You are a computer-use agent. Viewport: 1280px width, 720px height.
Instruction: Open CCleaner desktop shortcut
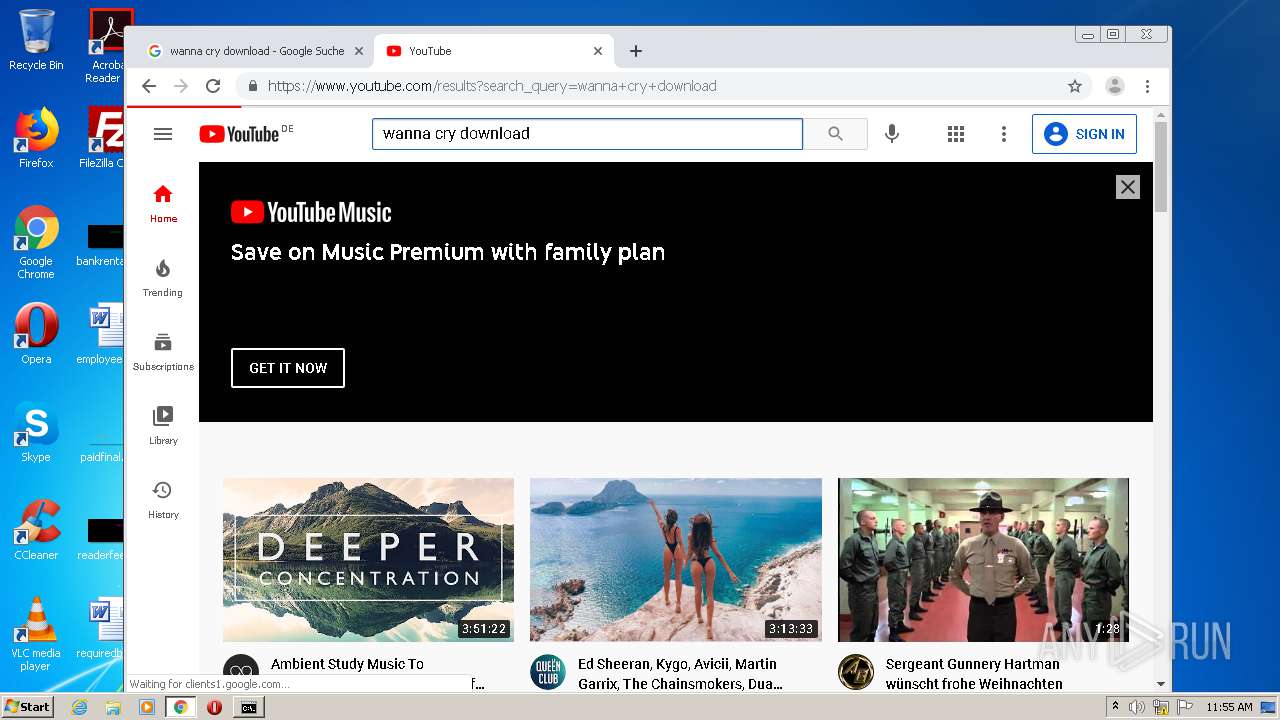click(x=36, y=530)
